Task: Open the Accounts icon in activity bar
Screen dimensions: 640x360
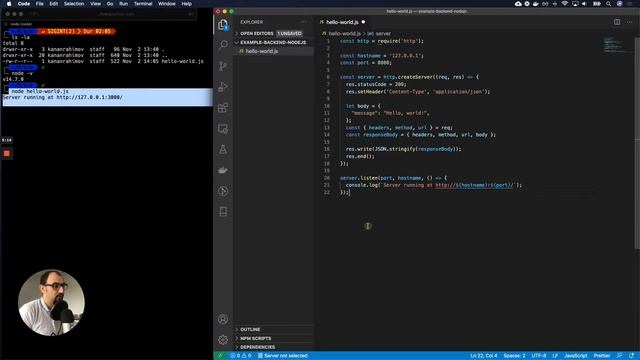Action: (x=223, y=319)
